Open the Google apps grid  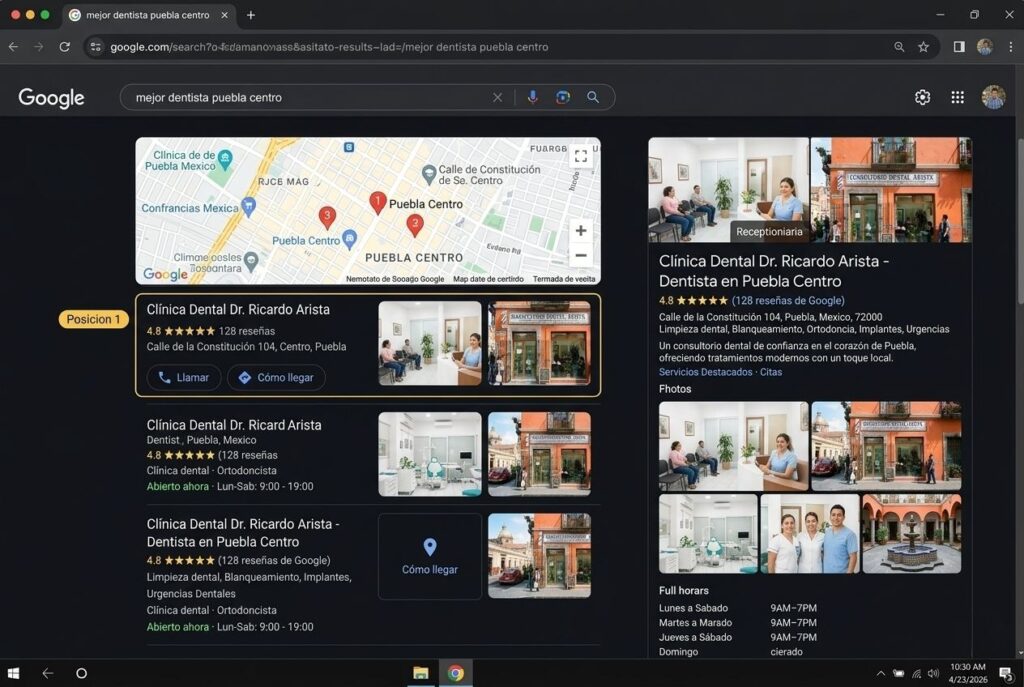pyautogui.click(x=957, y=97)
